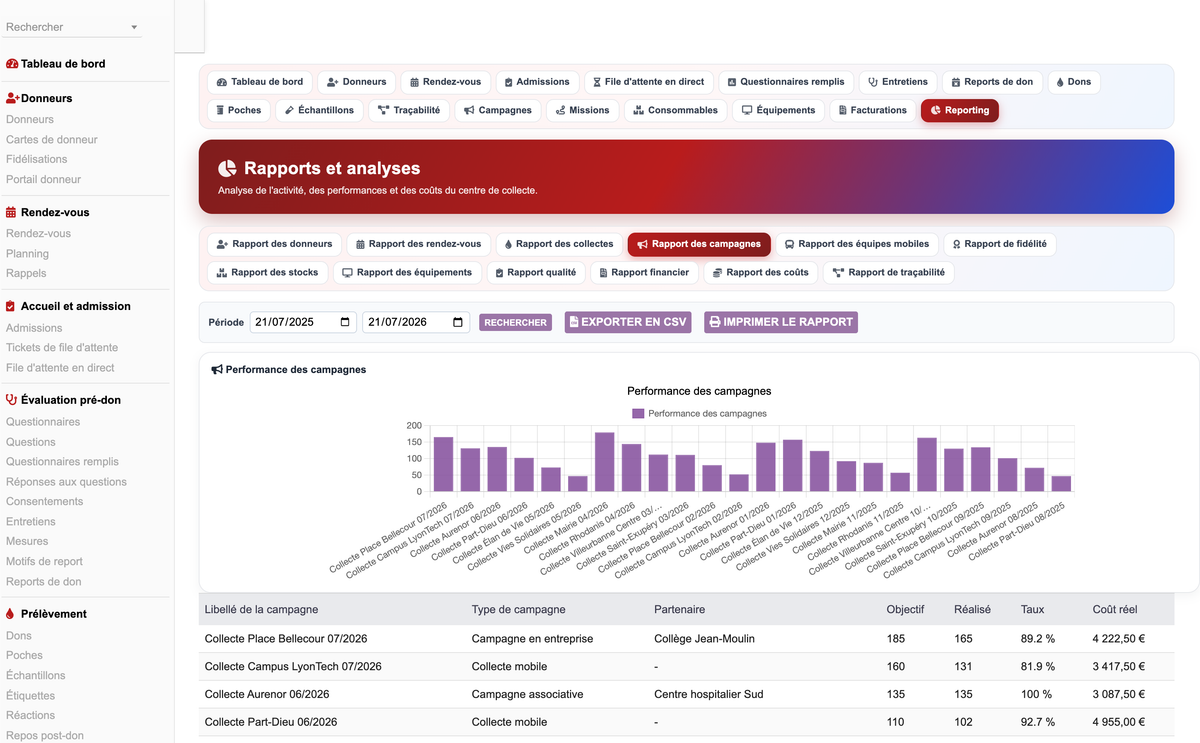Show Rapport des coûts

(760, 272)
